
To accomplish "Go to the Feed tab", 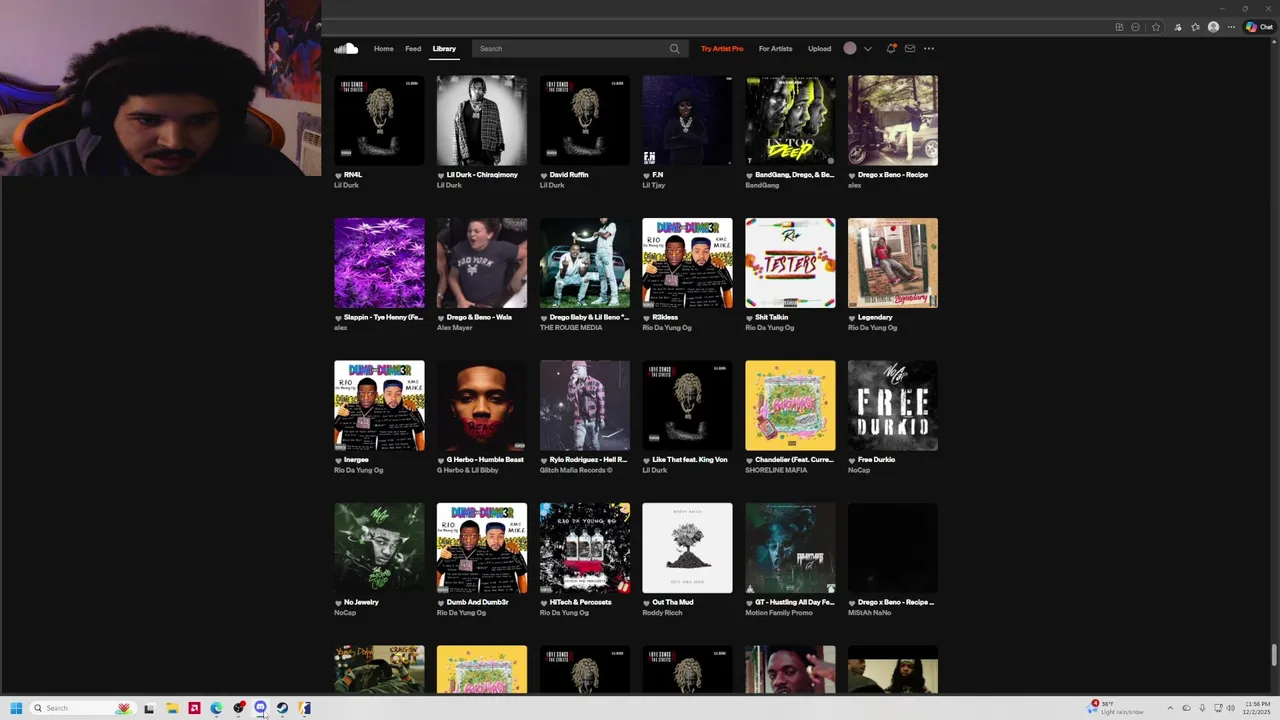I will click(413, 48).
